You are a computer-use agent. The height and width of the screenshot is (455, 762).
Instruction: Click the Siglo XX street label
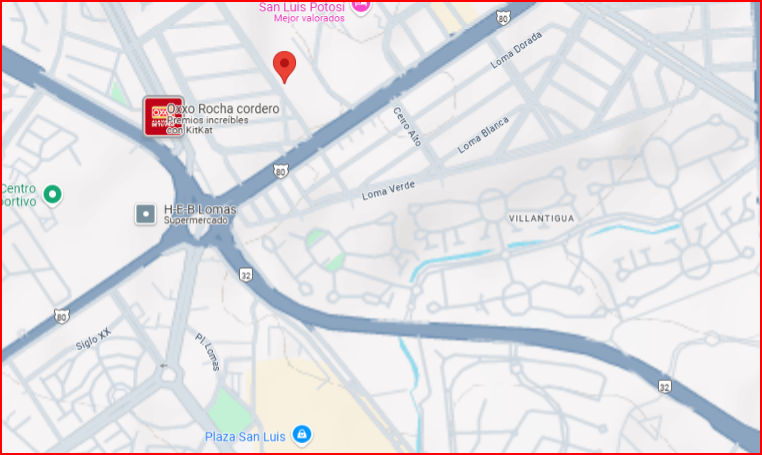(93, 339)
